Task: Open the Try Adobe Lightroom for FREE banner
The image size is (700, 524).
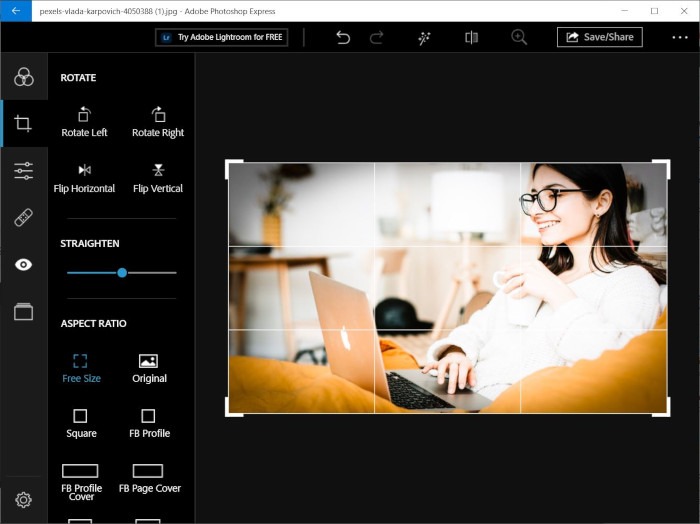Action: pyautogui.click(x=221, y=37)
